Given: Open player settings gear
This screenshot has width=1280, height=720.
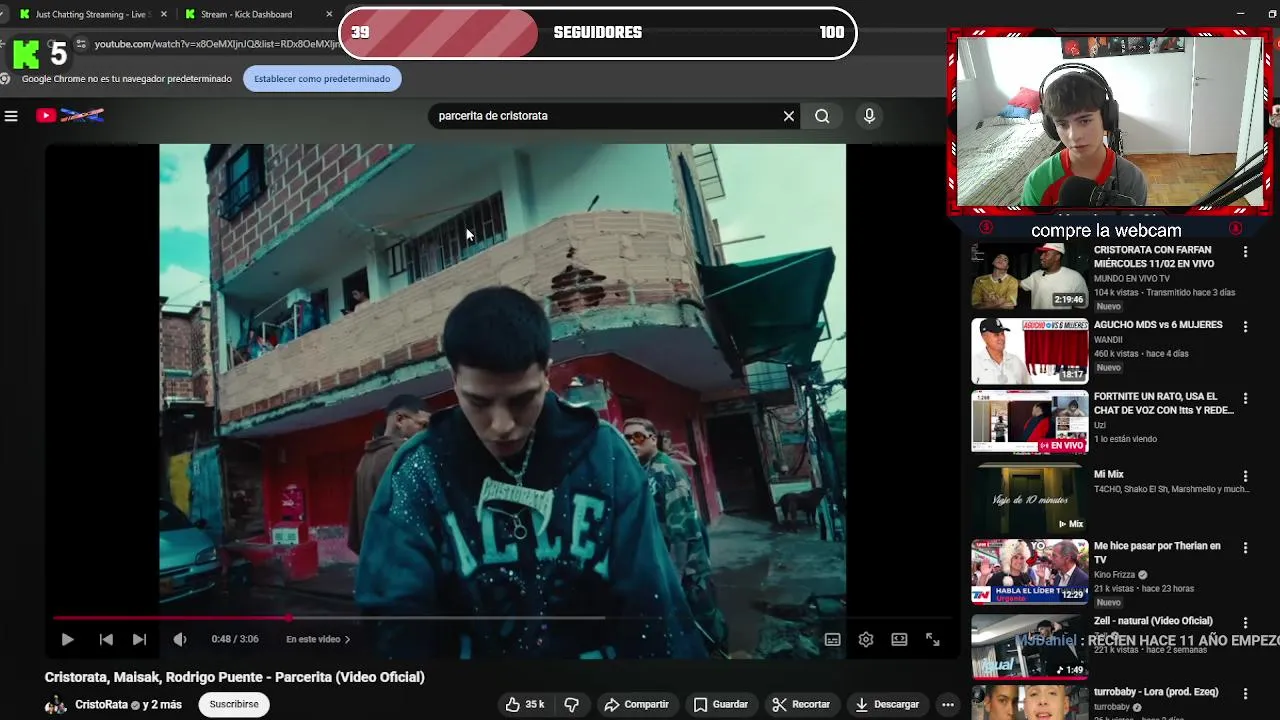Looking at the screenshot, I should (866, 639).
